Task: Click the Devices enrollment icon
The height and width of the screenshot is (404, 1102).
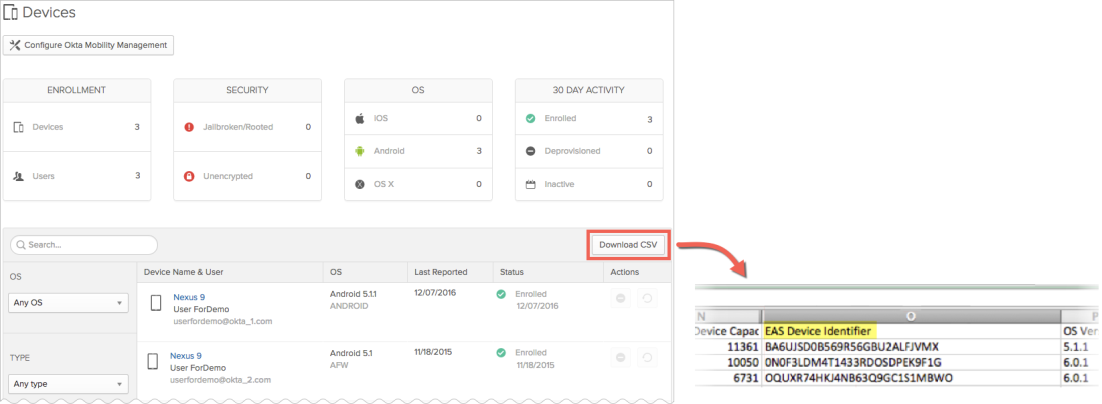Action: [x=19, y=127]
